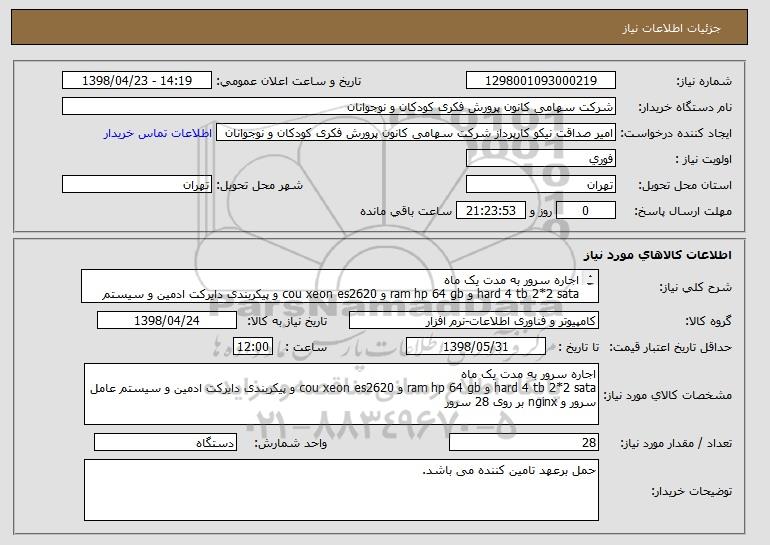Screen dimensions: 770x545
Task: Select the time field showing 12:00
Action: (x=253, y=347)
